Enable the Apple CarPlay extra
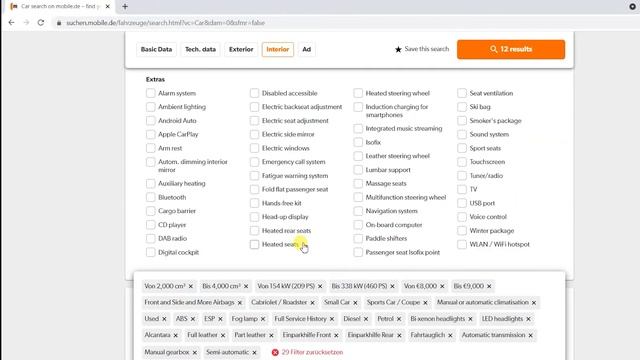 [x=151, y=134]
